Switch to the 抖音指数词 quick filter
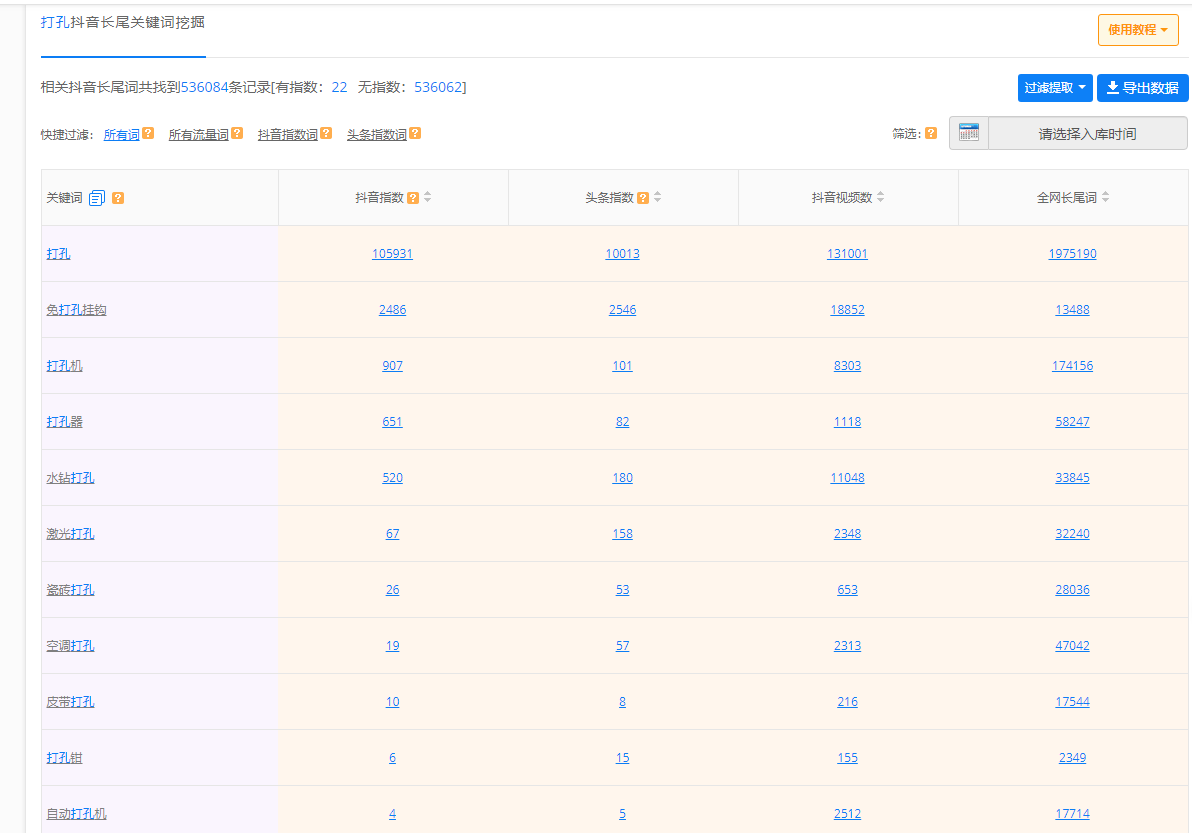1192x833 pixels. click(287, 135)
